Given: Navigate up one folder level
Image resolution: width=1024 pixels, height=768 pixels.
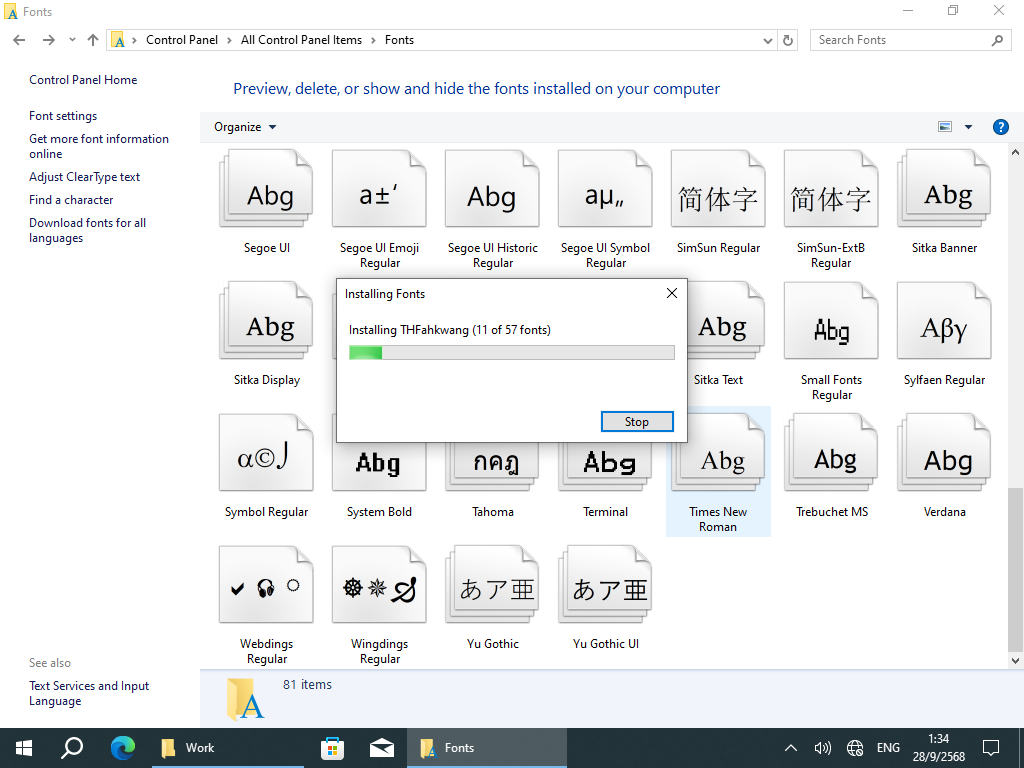Looking at the screenshot, I should click(x=93, y=40).
